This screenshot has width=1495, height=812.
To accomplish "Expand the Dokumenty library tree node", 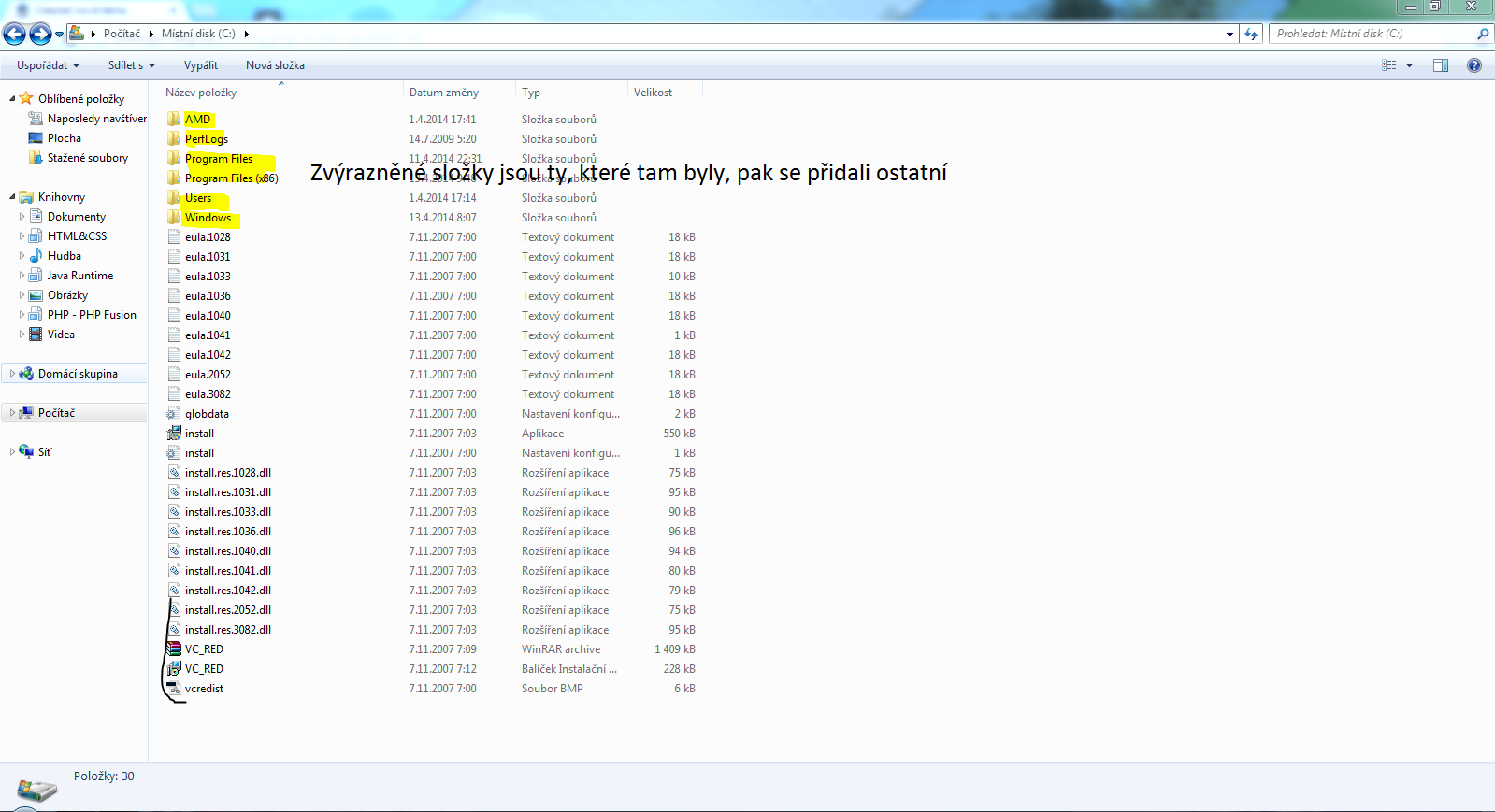I will tap(22, 217).
